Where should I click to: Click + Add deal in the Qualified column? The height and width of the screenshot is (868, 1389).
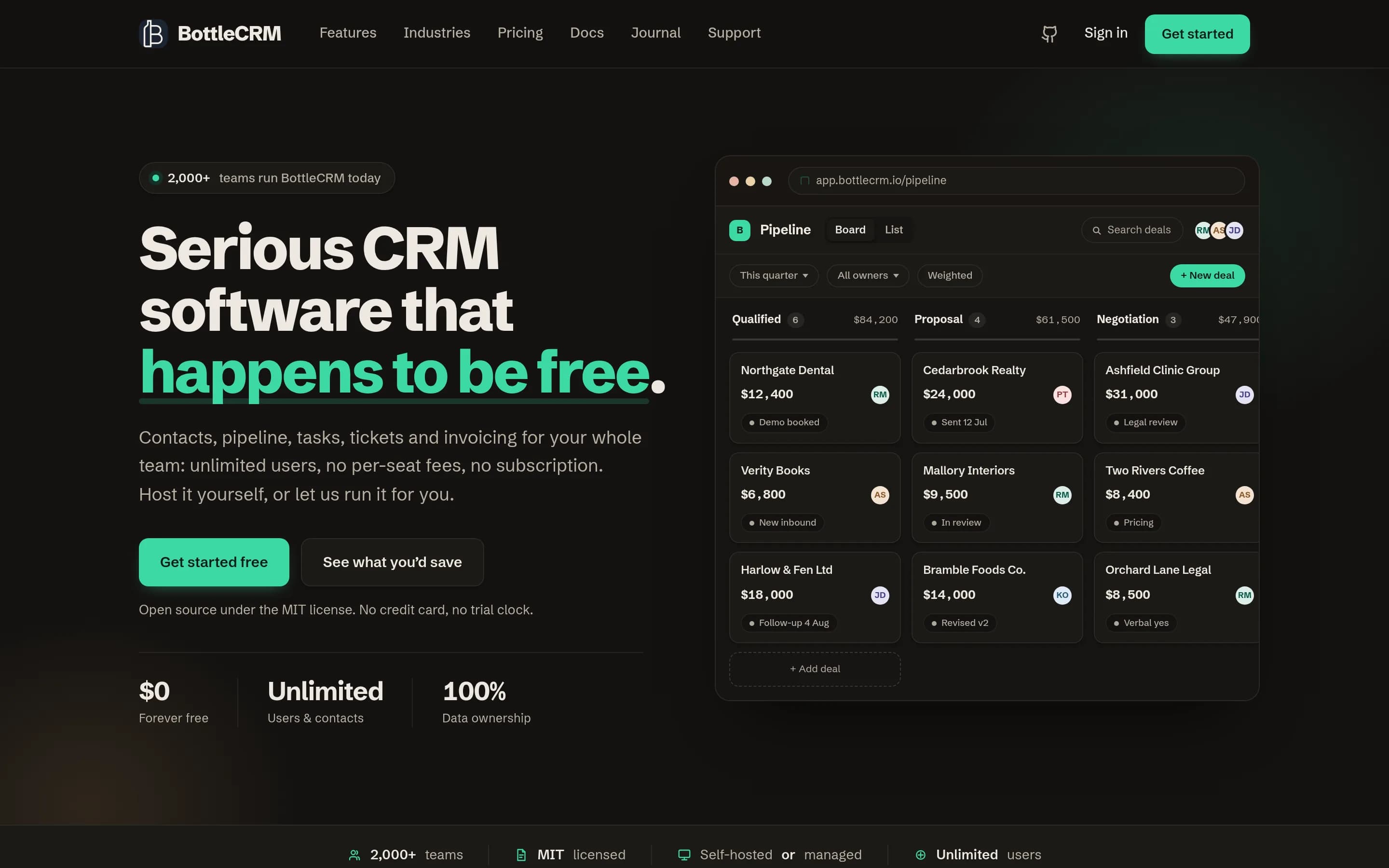(x=815, y=669)
